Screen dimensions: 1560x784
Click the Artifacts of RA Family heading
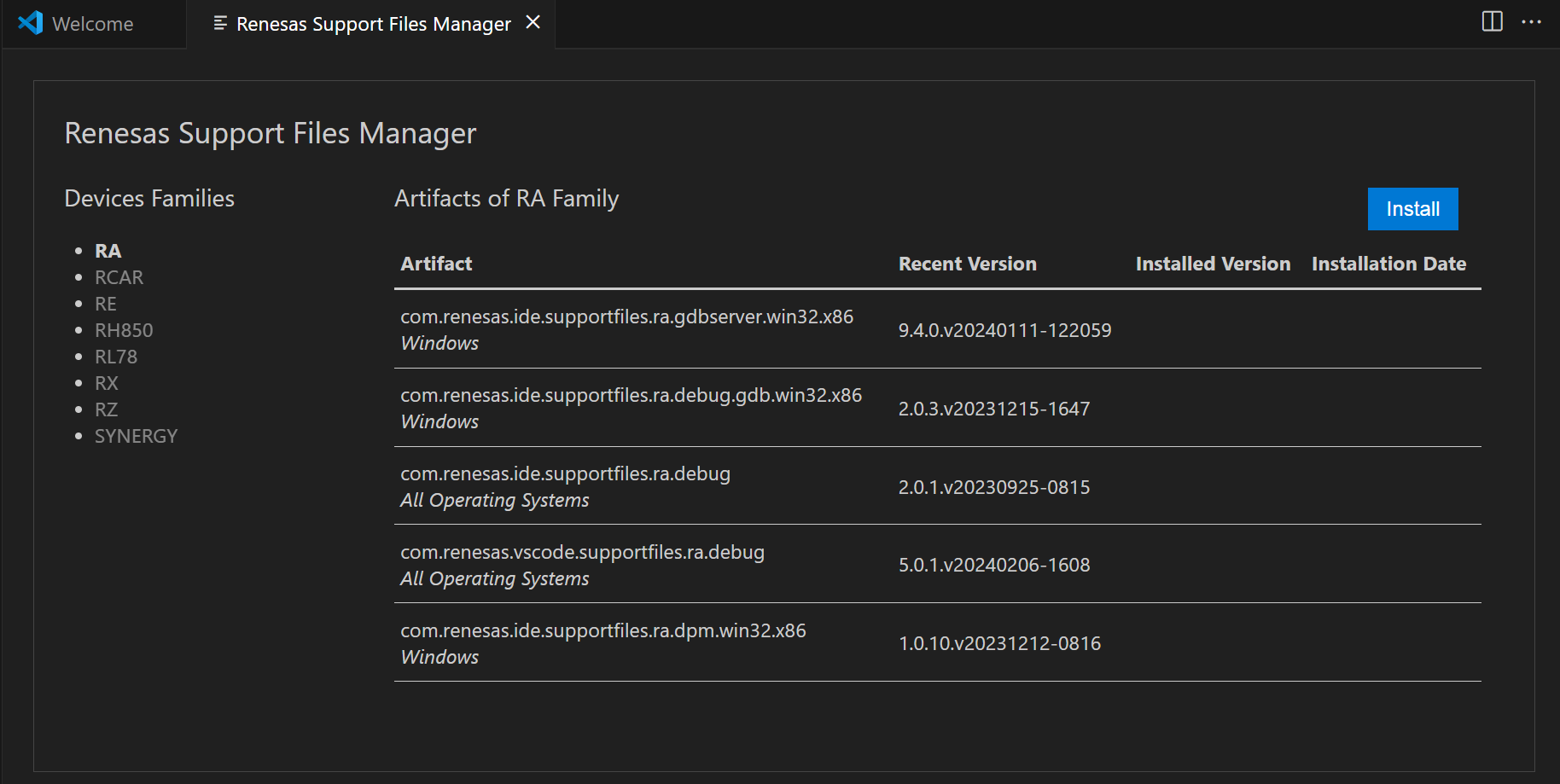(x=507, y=199)
